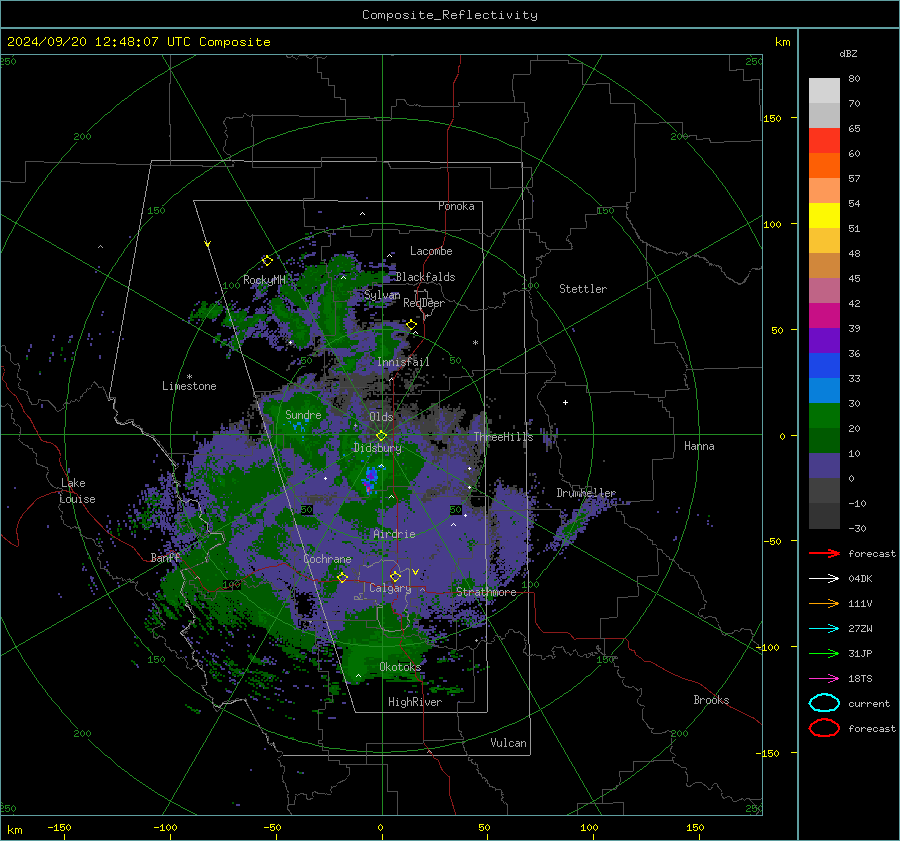The image size is (900, 841).
Task: Select the red 60–65 dBZ swatch
Action: (x=824, y=141)
